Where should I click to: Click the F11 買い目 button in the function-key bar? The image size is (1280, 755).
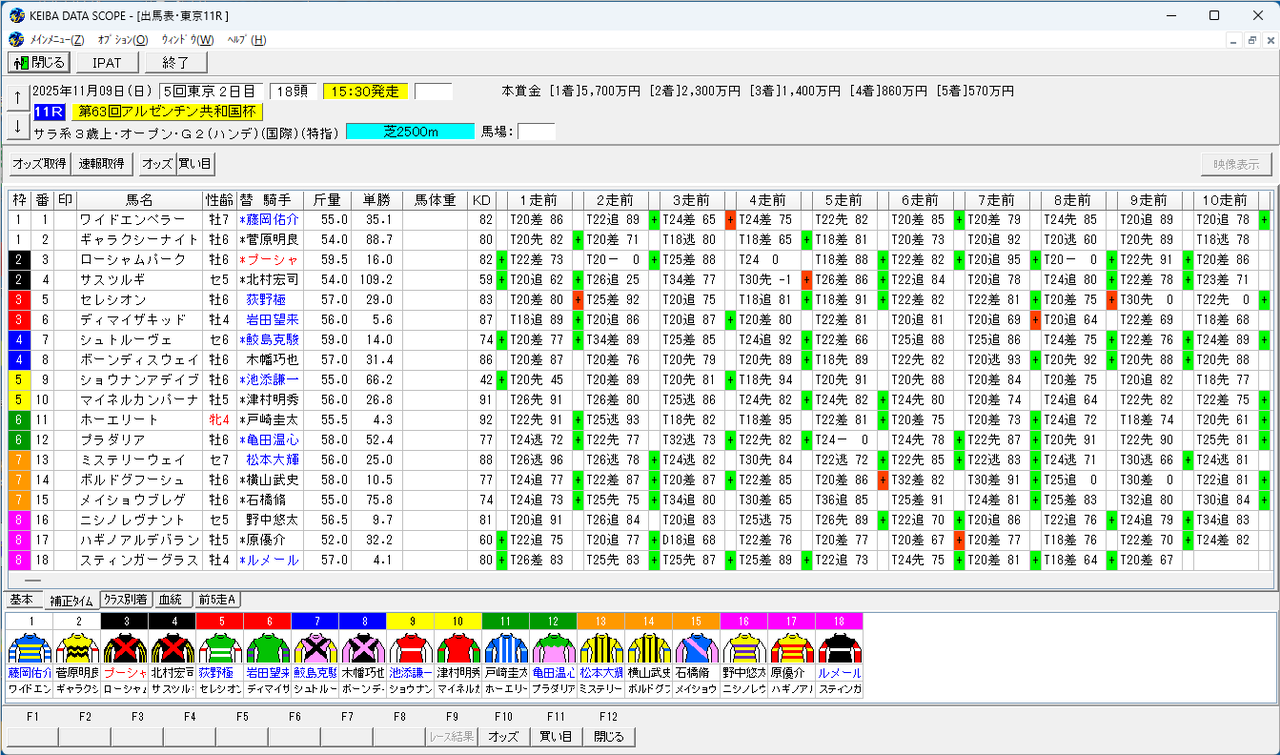tap(555, 737)
